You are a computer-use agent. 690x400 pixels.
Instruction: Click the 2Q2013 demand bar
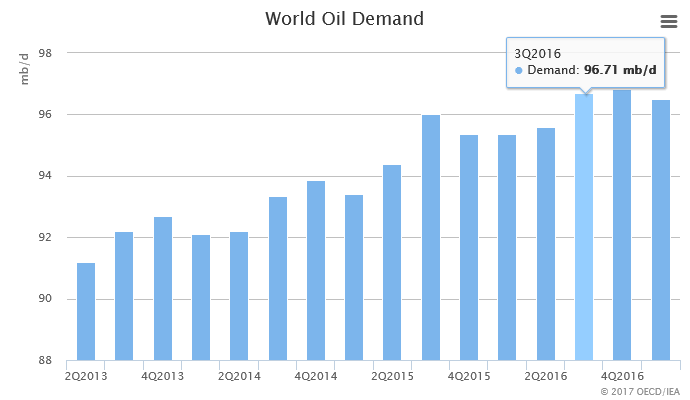tap(86, 312)
